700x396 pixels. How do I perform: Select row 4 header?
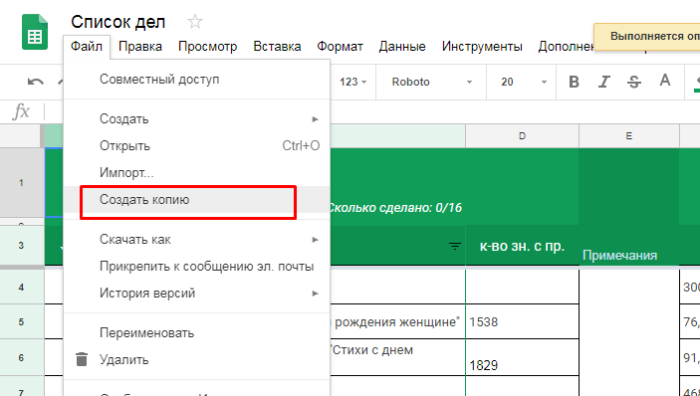pos(22,287)
